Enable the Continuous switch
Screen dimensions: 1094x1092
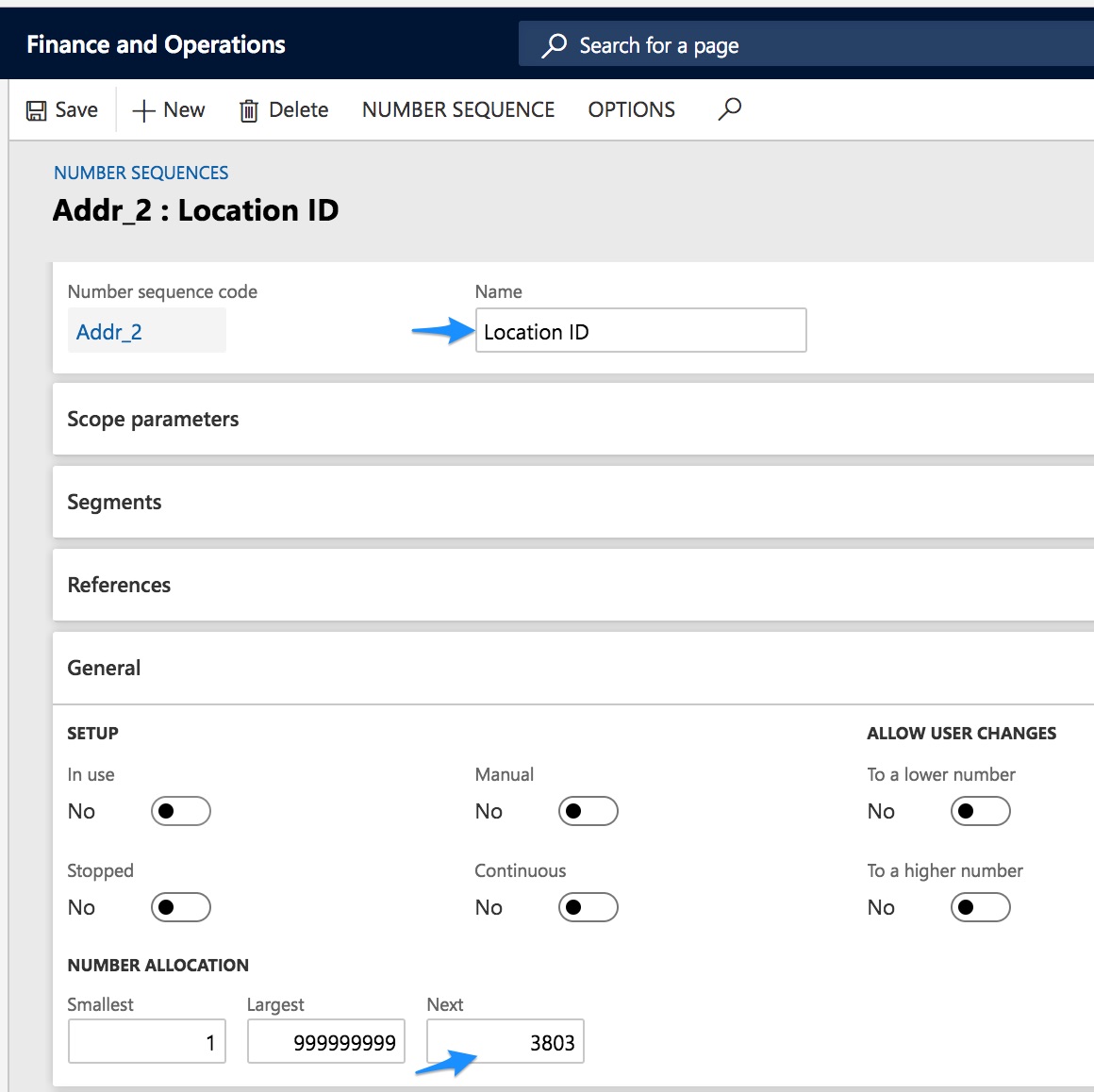[x=588, y=907]
